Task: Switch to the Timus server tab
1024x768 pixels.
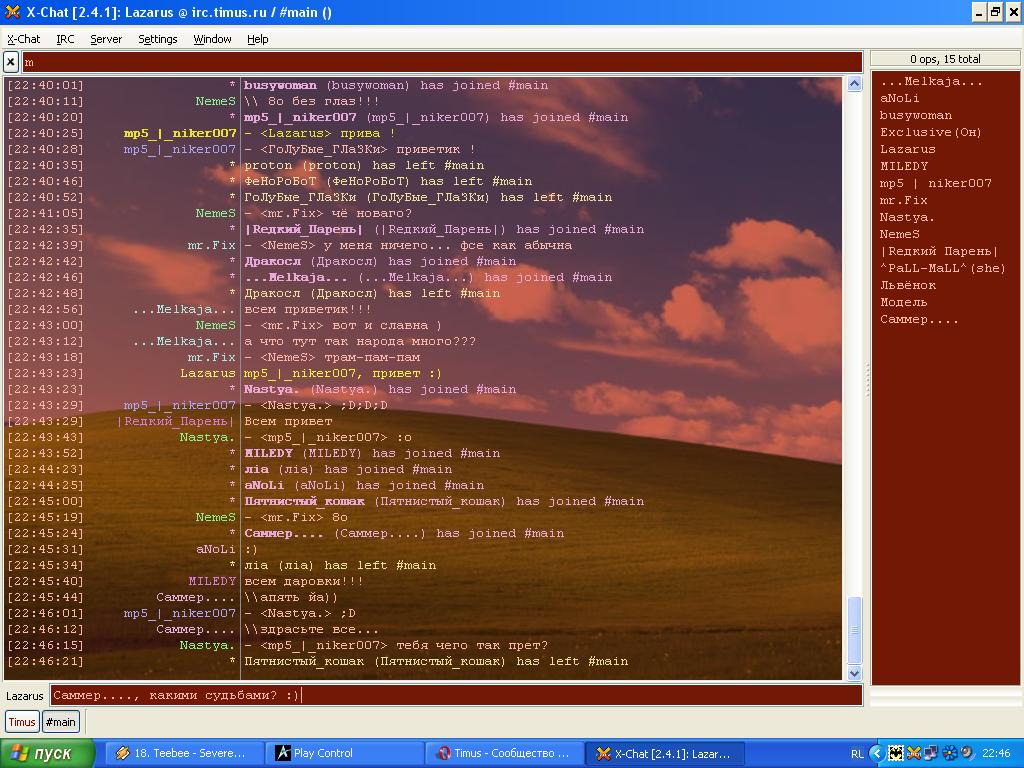Action: pyautogui.click(x=22, y=722)
